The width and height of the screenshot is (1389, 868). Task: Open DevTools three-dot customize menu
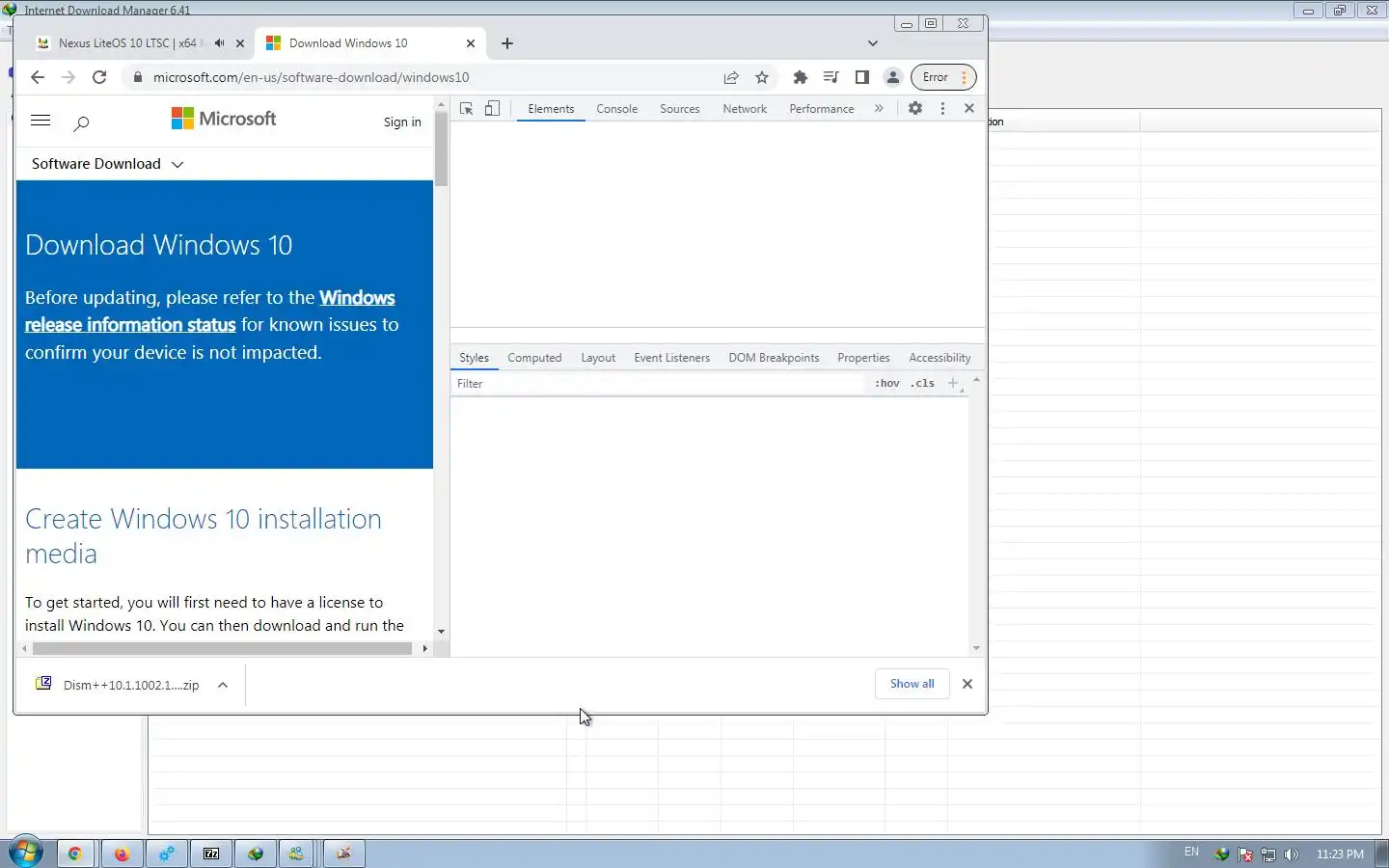pyautogui.click(x=942, y=109)
